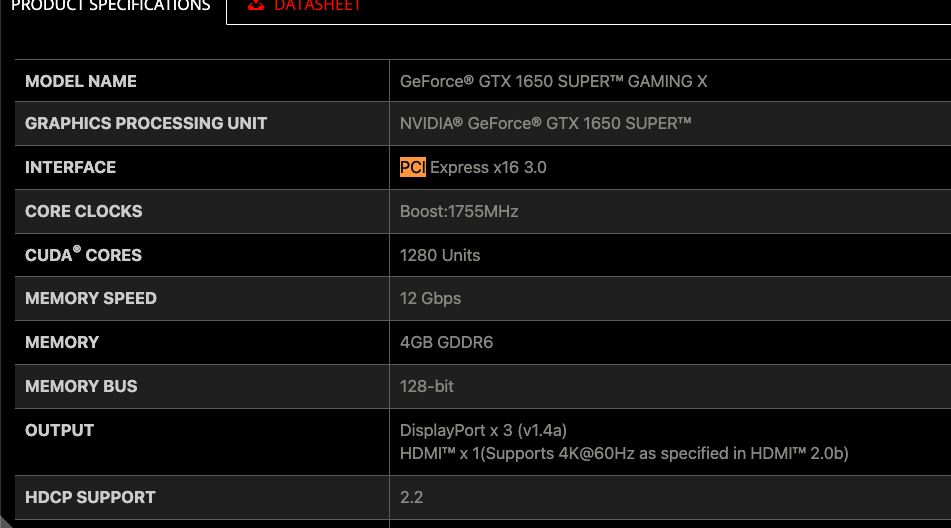Click the Graphics Processing Unit label
The height and width of the screenshot is (528, 951).
[146, 123]
